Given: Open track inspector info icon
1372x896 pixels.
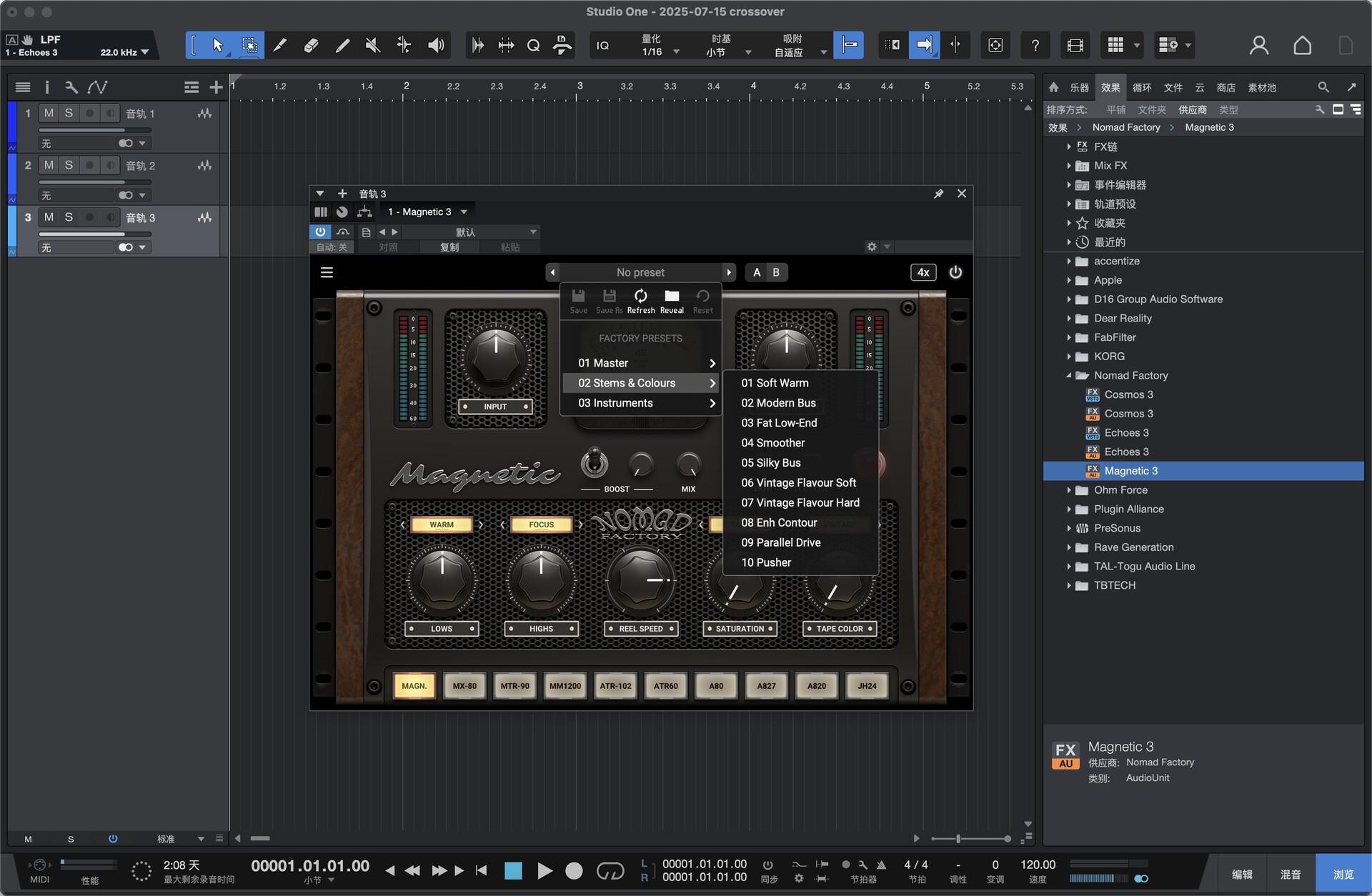Looking at the screenshot, I should coord(47,87).
